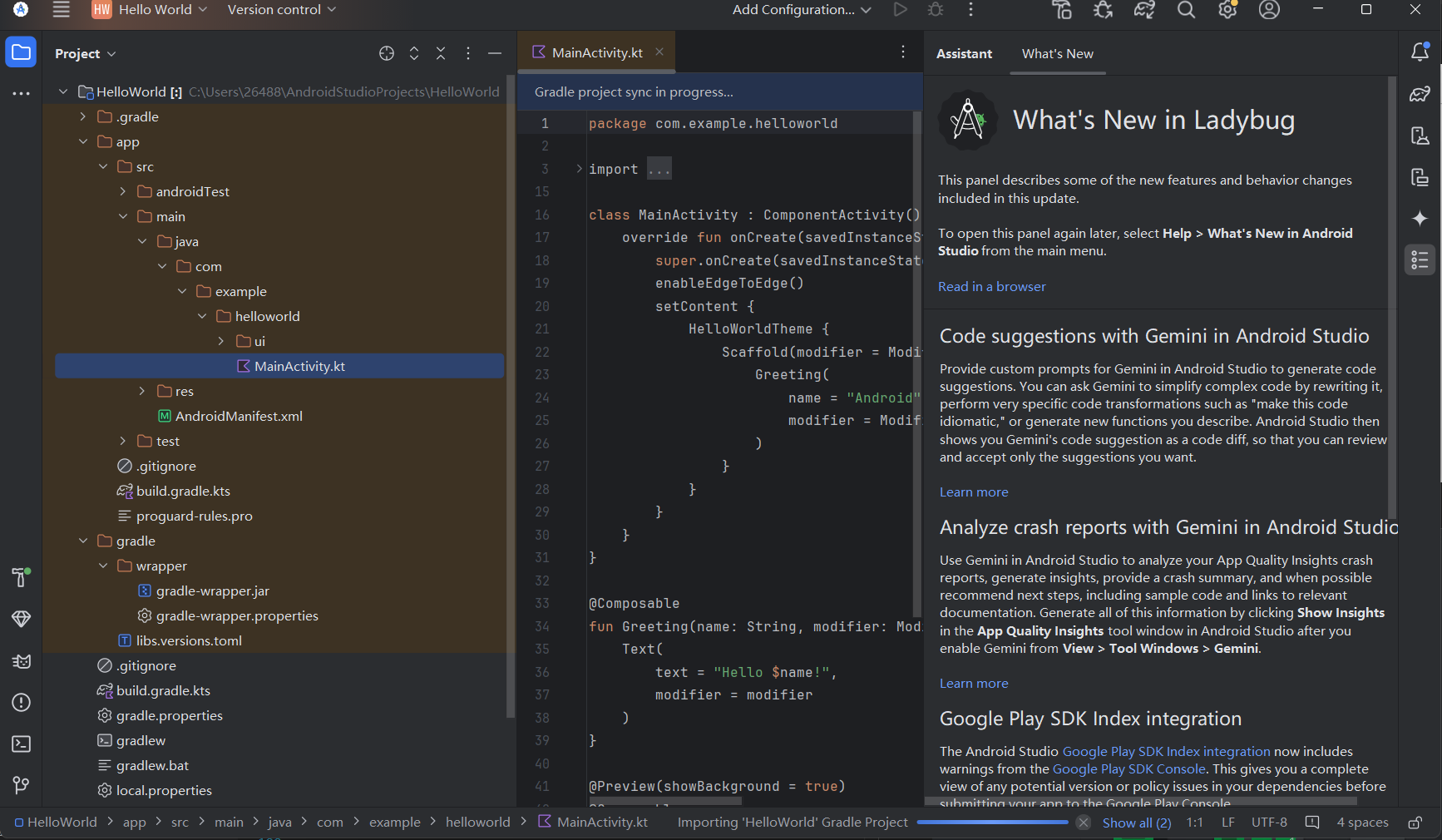Screen dimensions: 1442x840
Task: Expand the ui folder
Action: (221, 341)
